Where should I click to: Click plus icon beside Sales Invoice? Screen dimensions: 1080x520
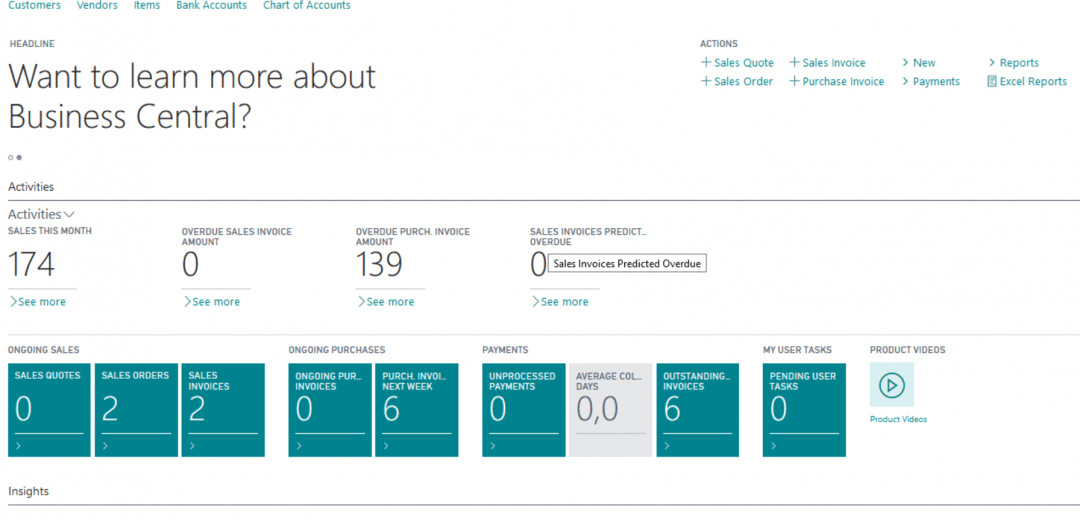click(794, 63)
